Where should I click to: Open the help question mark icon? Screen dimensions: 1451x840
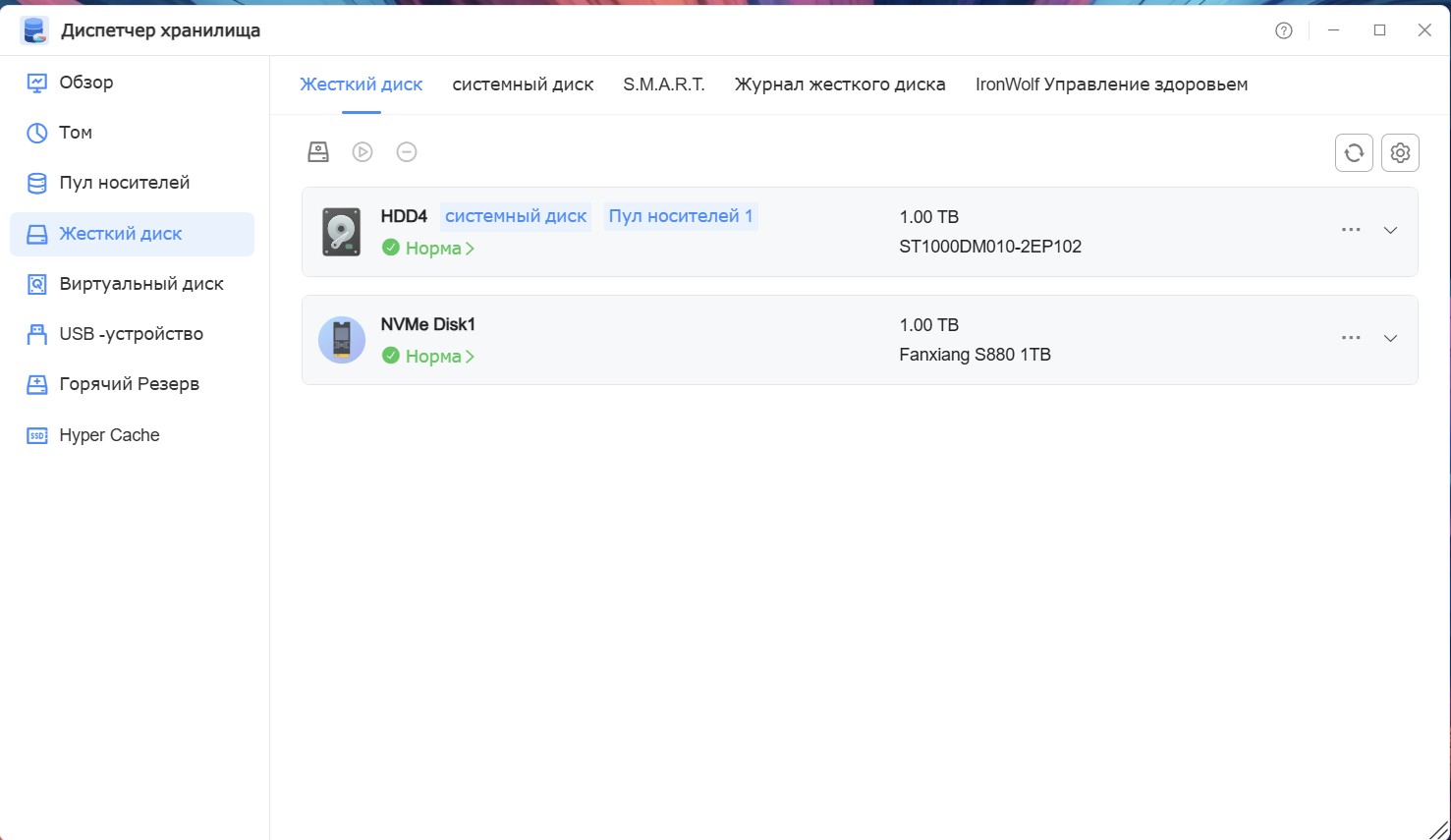[x=1284, y=30]
